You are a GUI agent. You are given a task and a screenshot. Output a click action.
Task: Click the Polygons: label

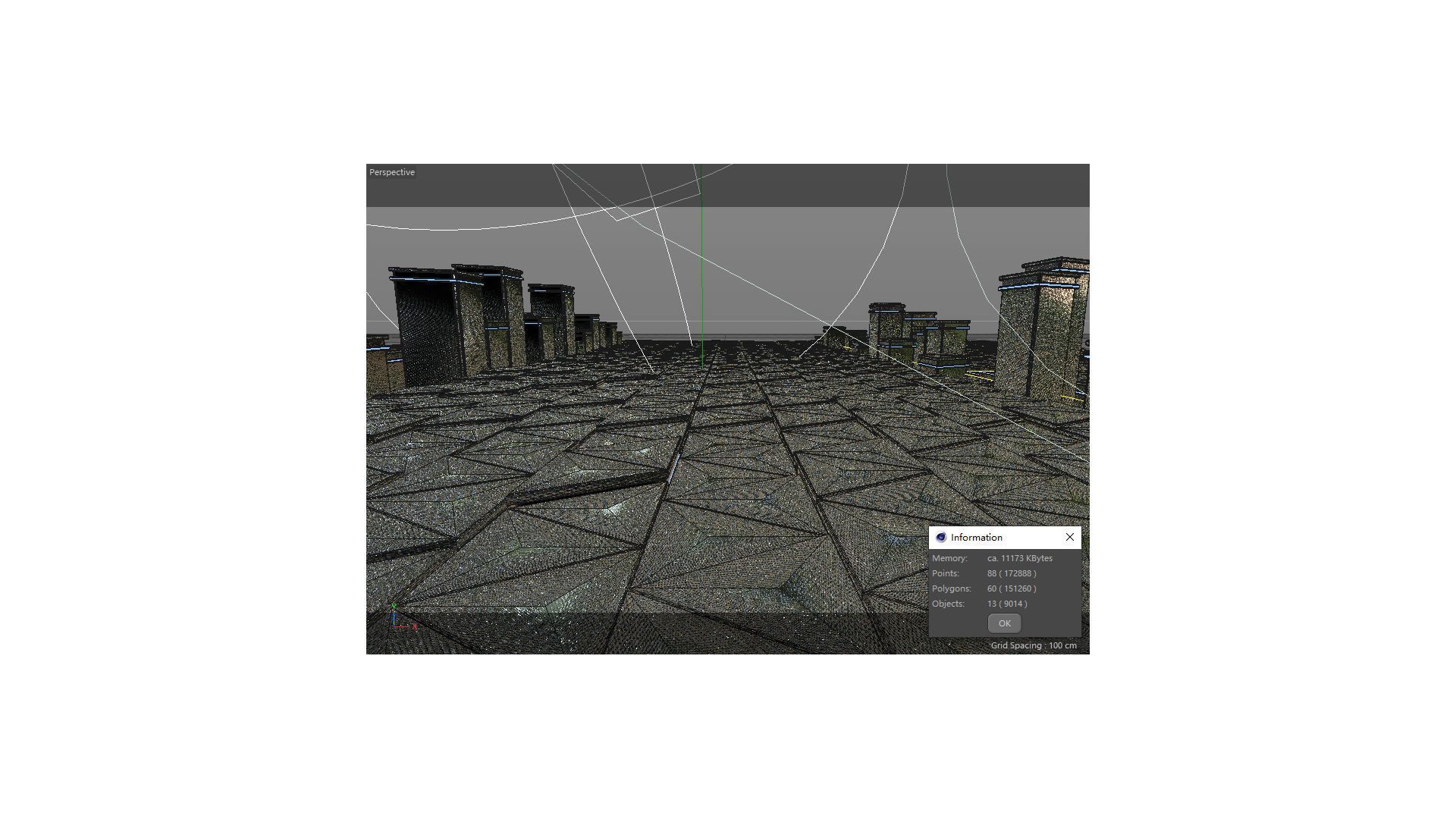(952, 588)
